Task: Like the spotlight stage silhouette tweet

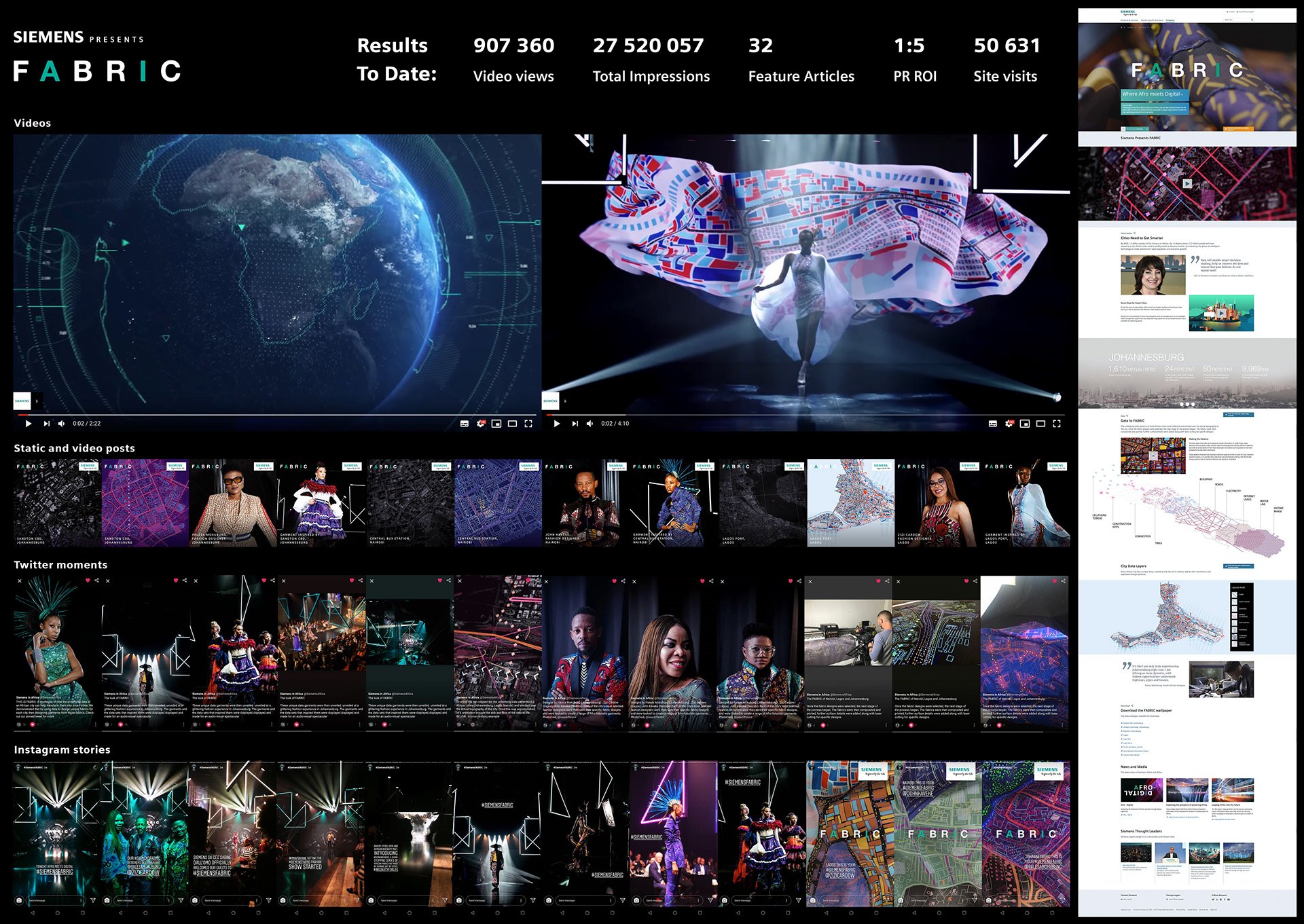Action: (x=176, y=580)
